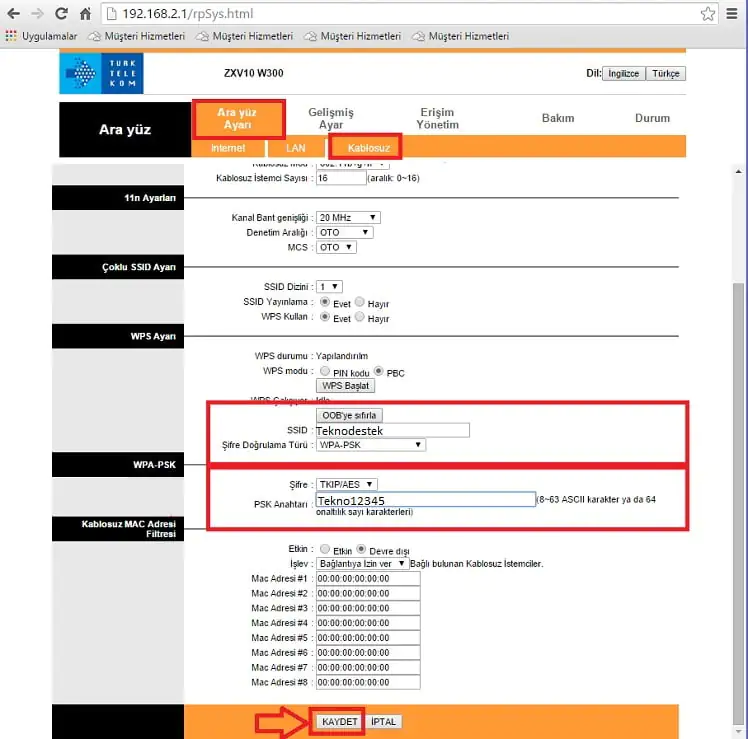748x739 pixels.
Task: Open the Kanal Bant genişliği dropdown
Action: point(348,218)
